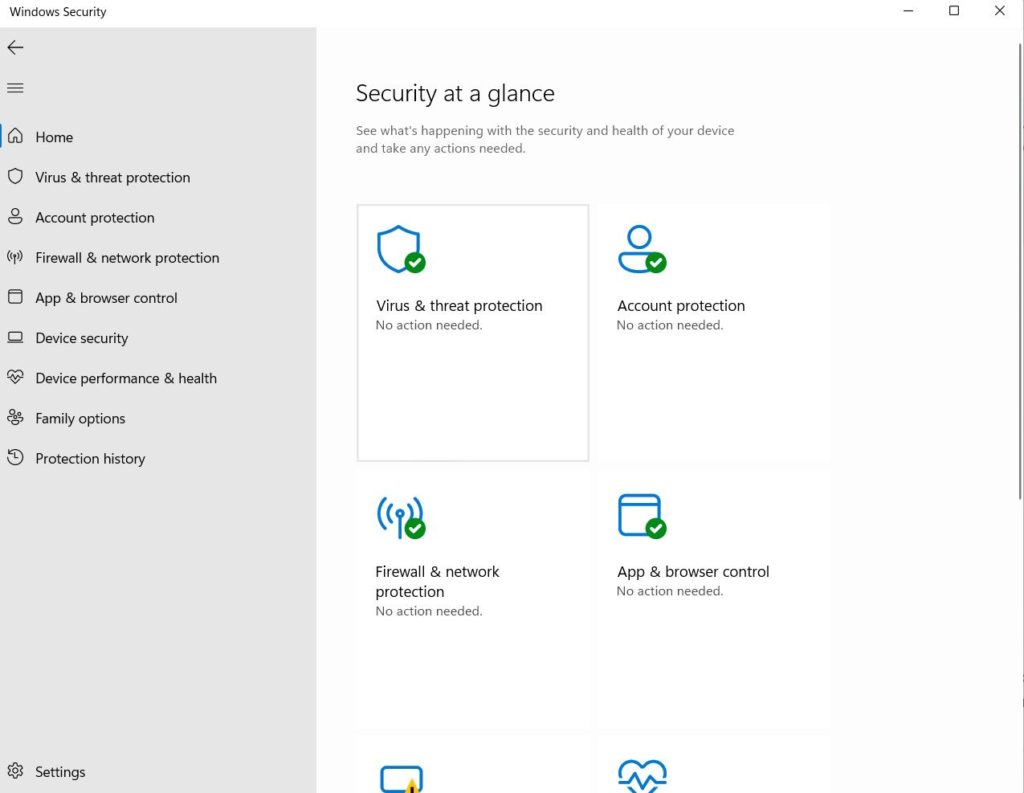The width and height of the screenshot is (1024, 793).
Task: Click the family icon beside Family options
Action: (x=15, y=417)
